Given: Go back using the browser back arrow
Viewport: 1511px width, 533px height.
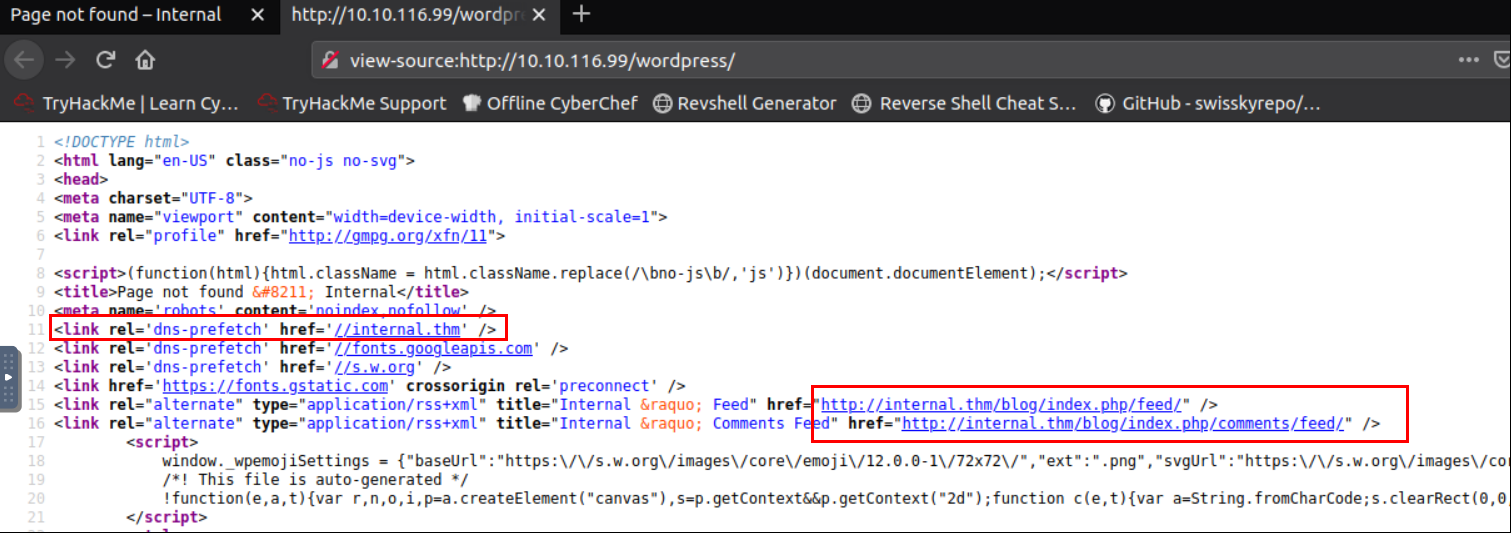Looking at the screenshot, I should point(24,60).
